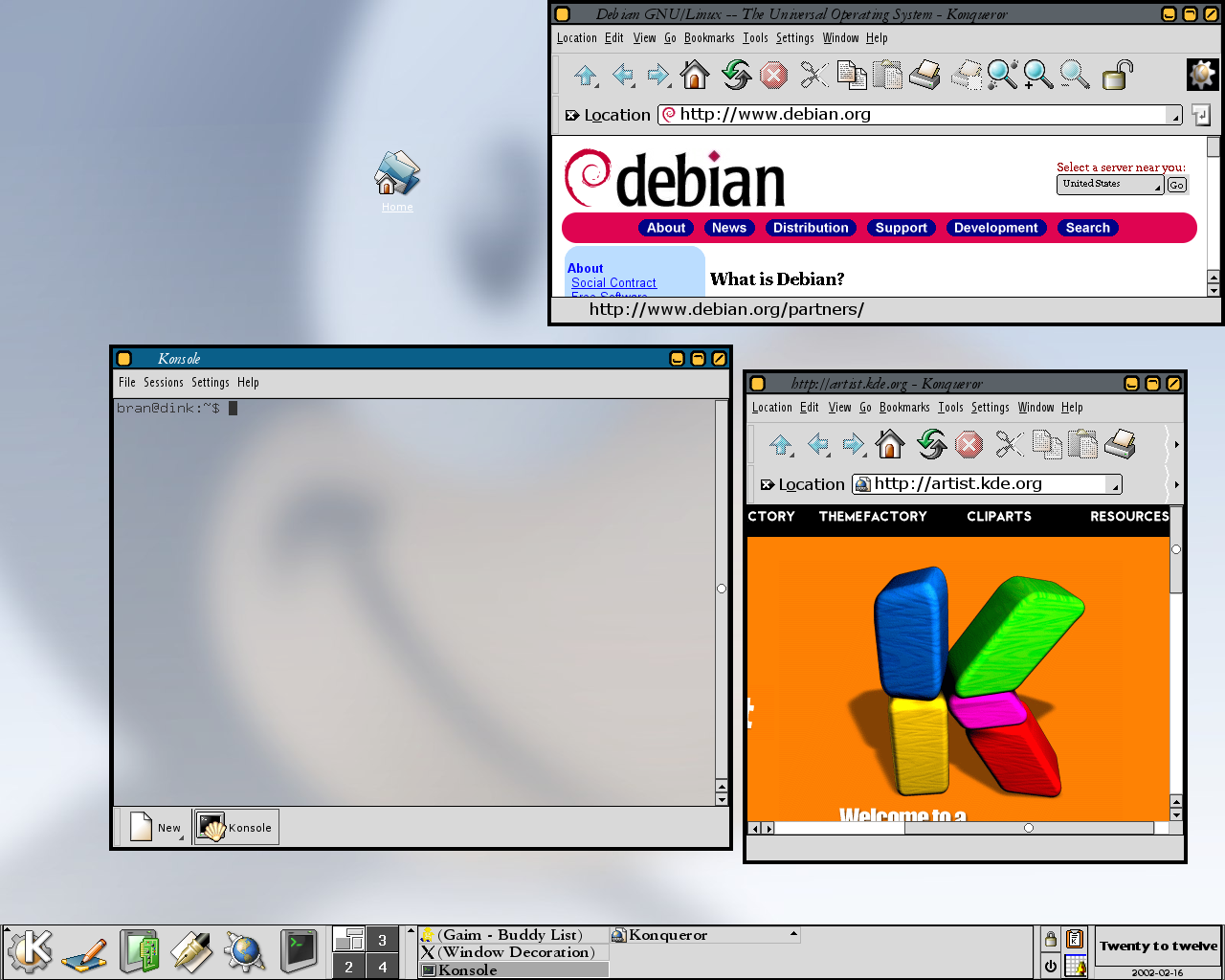Screen dimensions: 1225x980
Task: Expand hidden location toolbar items in artist Konqueror
Action: pyautogui.click(x=1176, y=484)
